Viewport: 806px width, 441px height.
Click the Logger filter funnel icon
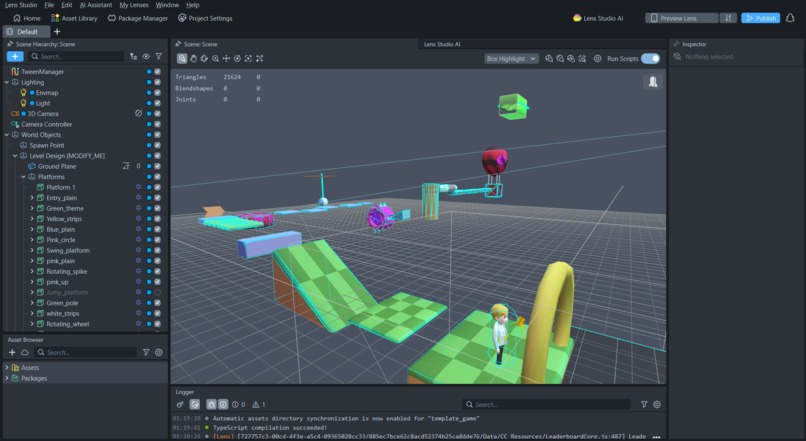[644, 405]
